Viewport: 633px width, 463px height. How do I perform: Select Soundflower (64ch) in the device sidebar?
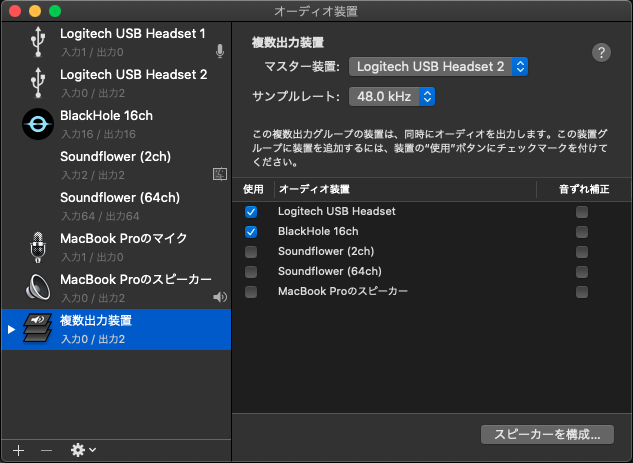116,206
